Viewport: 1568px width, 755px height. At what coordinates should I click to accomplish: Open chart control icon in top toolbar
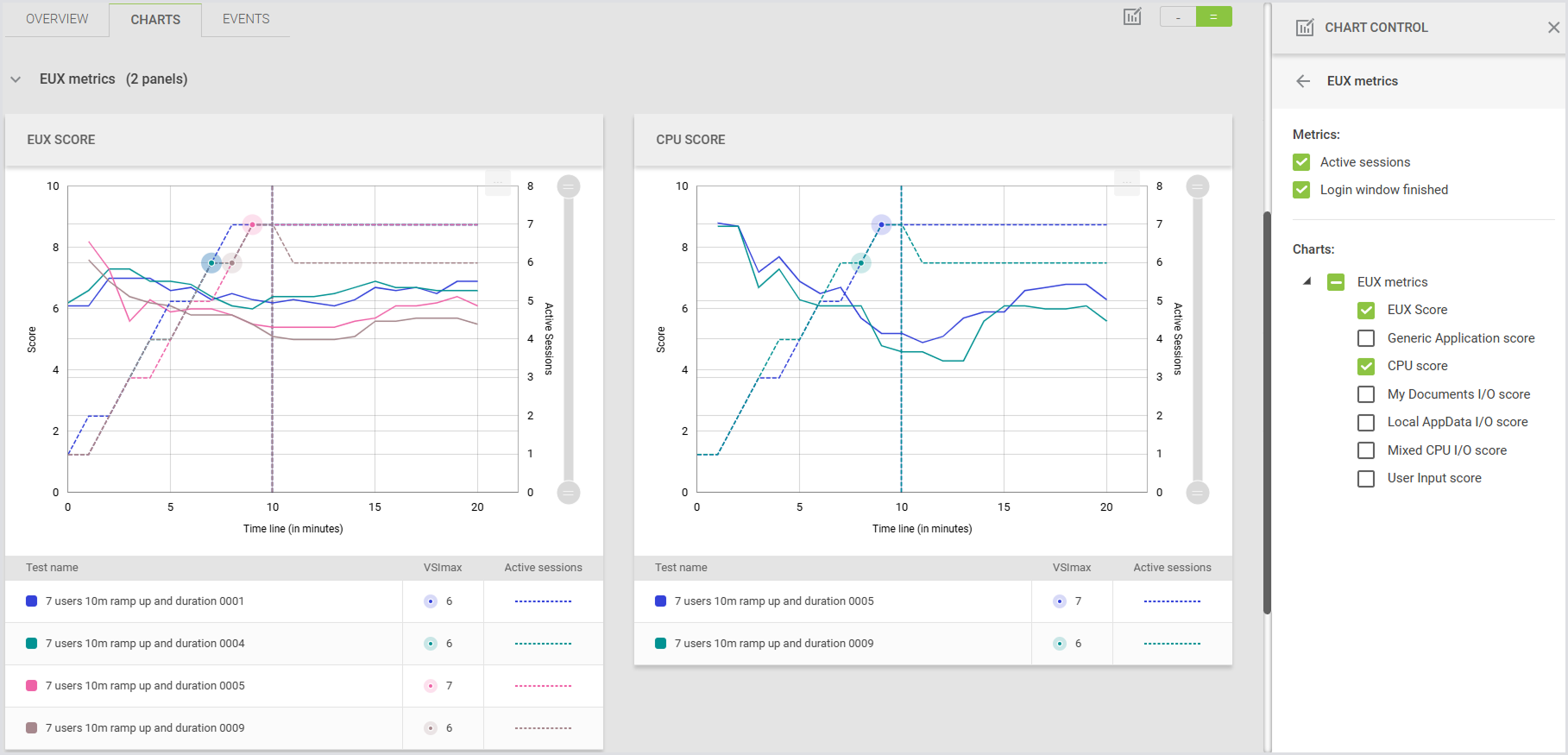coord(1132,16)
